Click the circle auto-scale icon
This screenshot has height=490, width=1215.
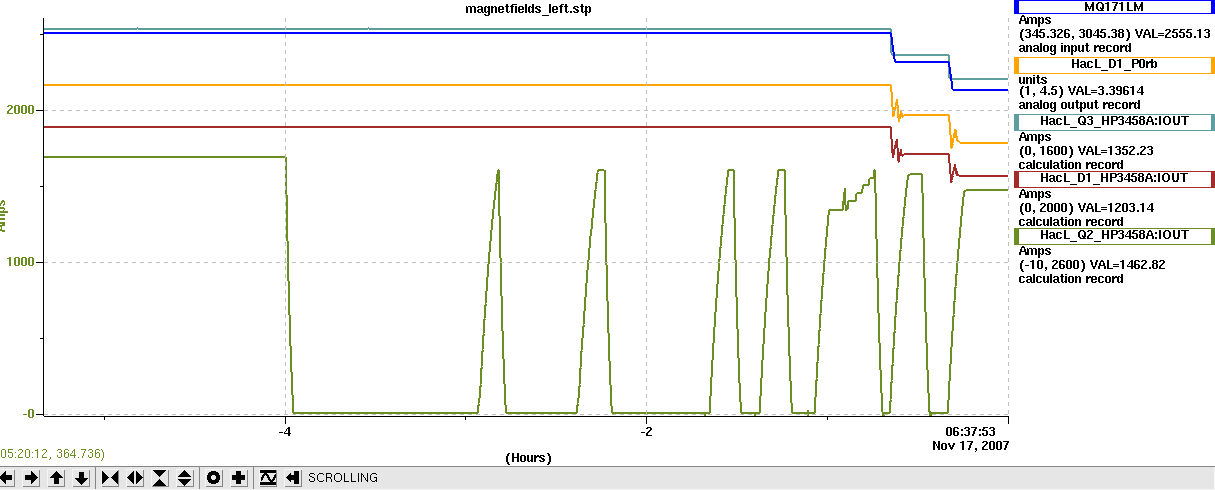213,478
